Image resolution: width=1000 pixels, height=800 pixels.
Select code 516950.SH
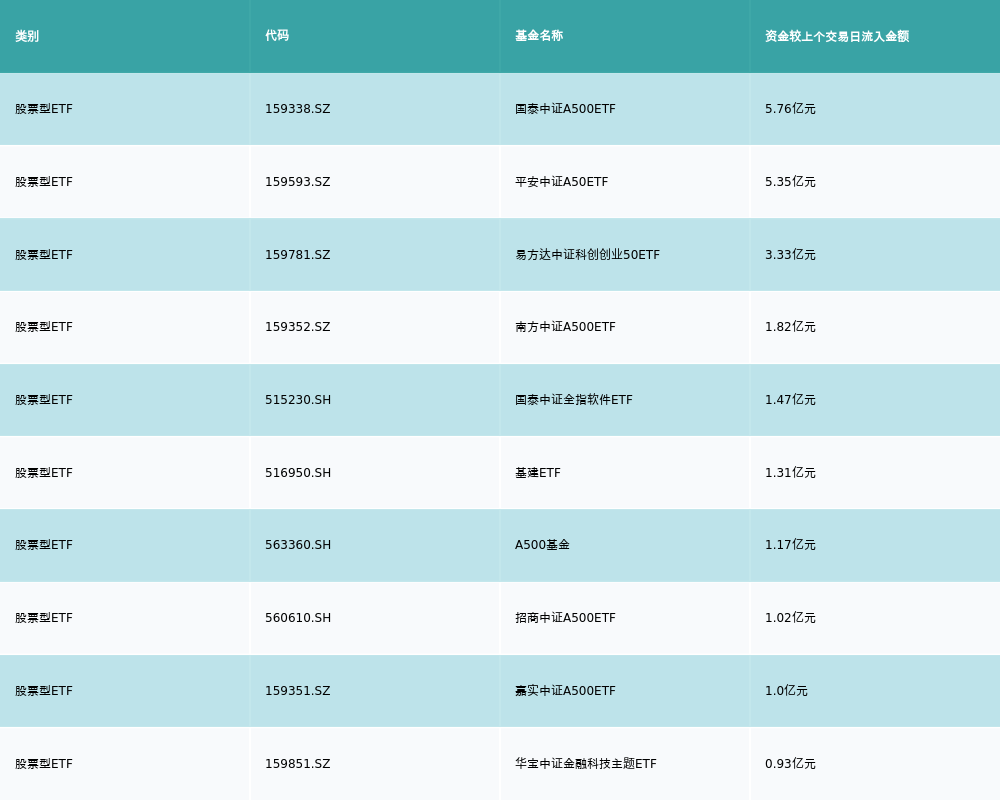(298, 473)
